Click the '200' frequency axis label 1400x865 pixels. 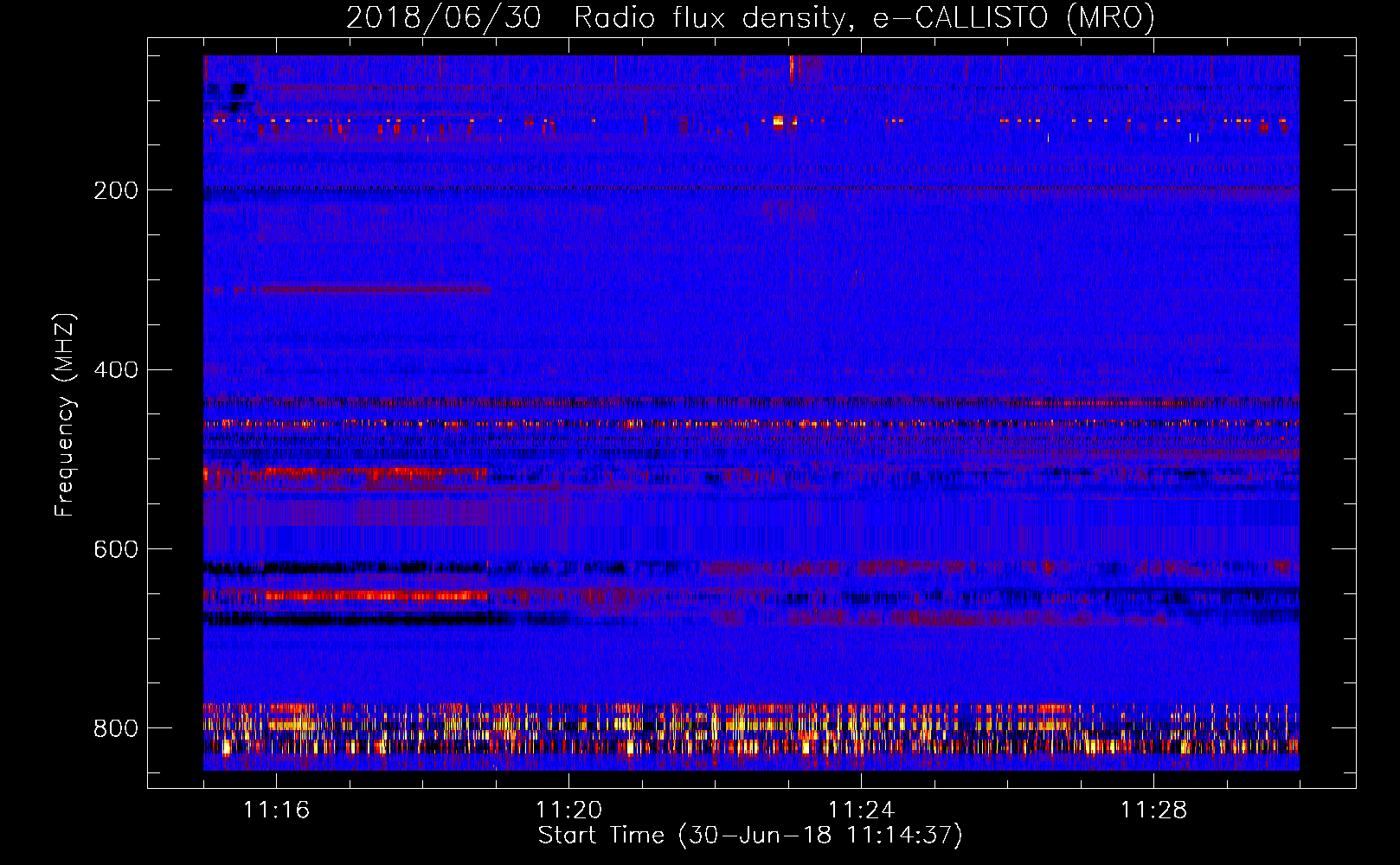coord(116,190)
